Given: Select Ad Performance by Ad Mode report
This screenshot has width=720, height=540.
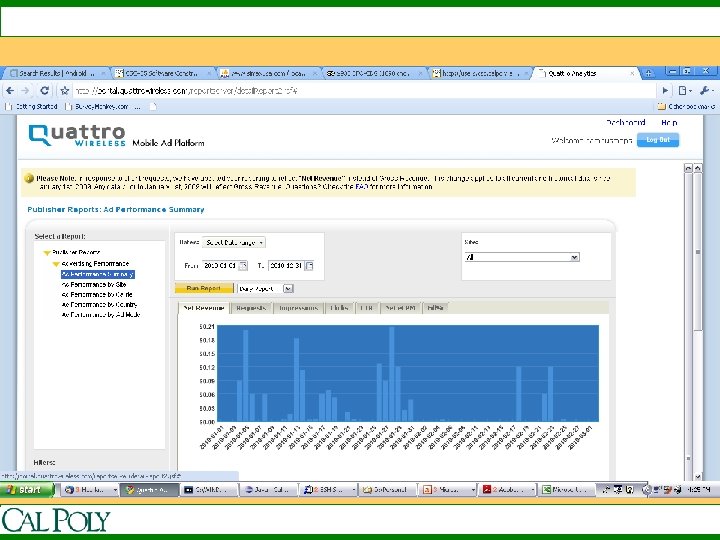Looking at the screenshot, I should 101,315.
